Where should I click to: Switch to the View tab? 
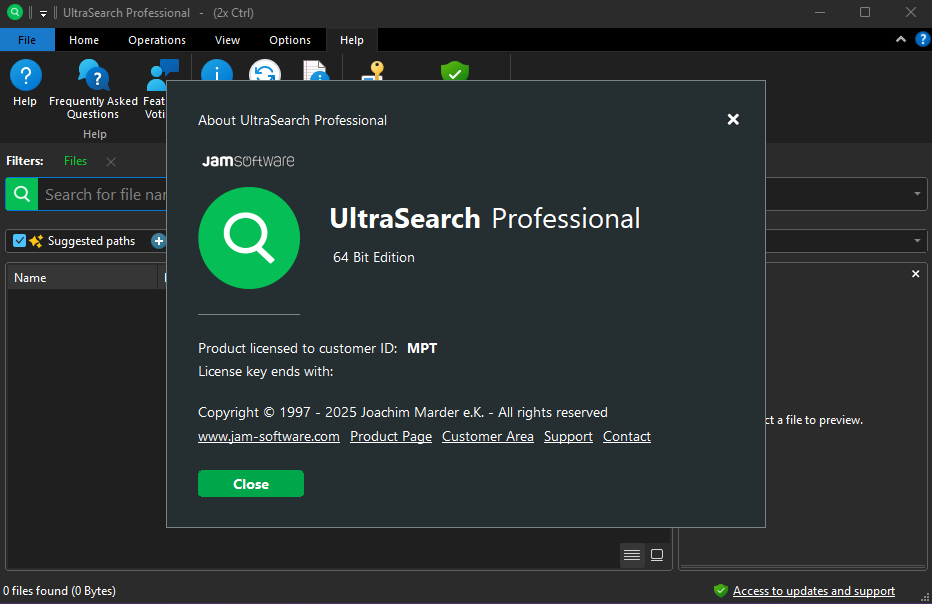click(227, 40)
